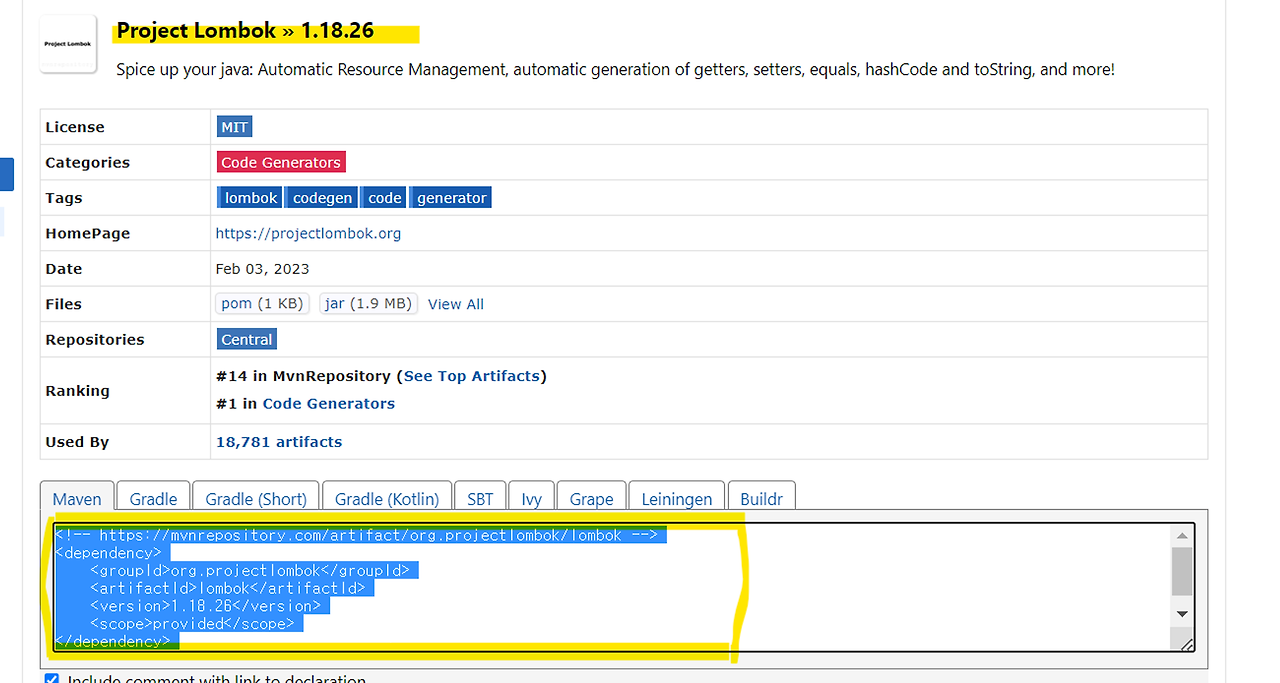Screen dimensions: 1280x683
Task: Click the Repositories row label
Action: coord(95,339)
